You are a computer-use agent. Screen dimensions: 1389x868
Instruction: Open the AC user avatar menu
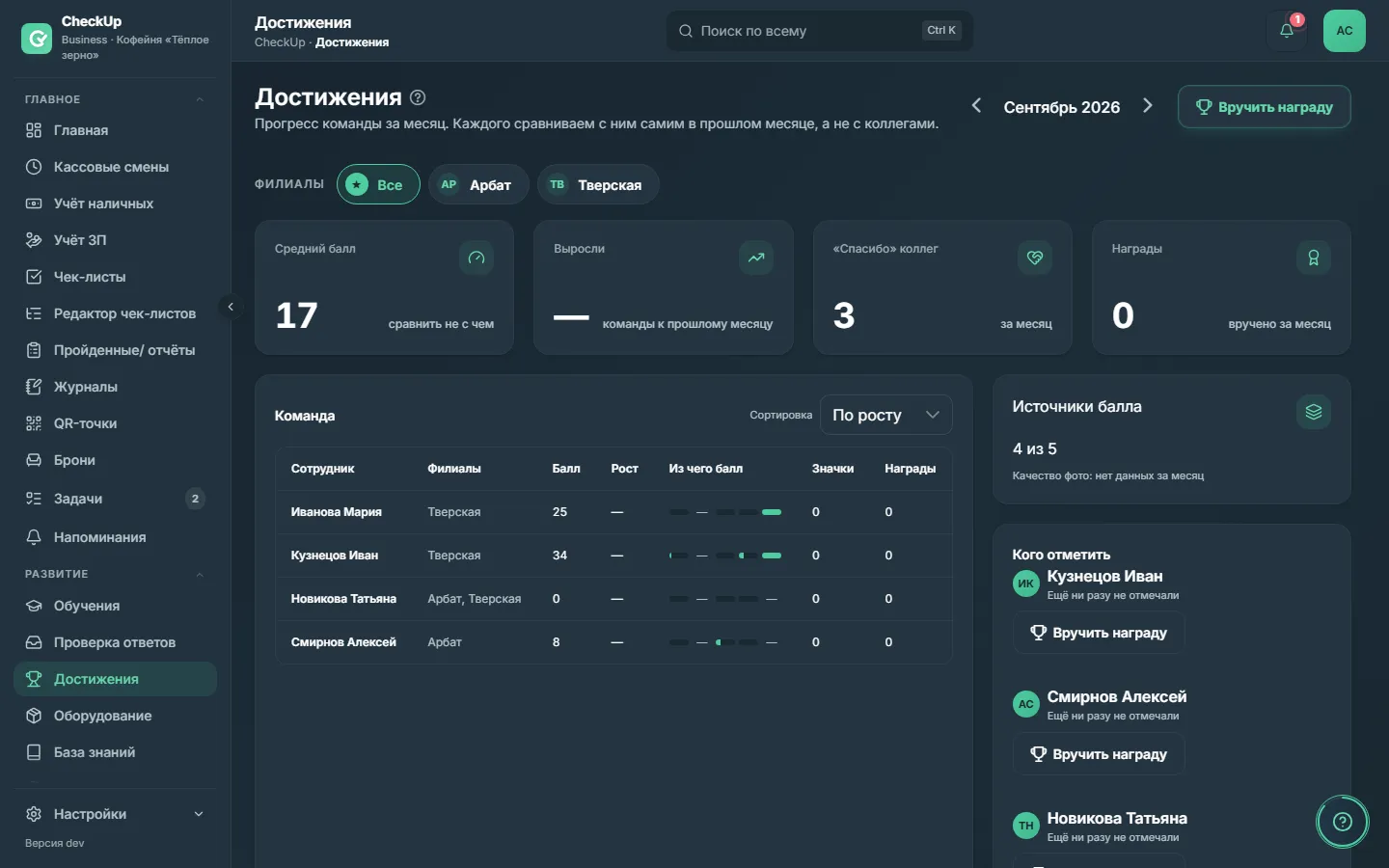coord(1345,31)
